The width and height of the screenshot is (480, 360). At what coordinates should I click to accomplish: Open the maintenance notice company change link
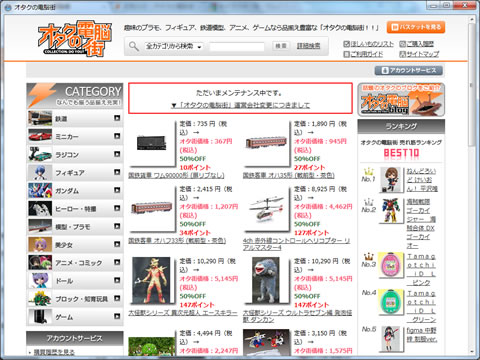pos(240,105)
